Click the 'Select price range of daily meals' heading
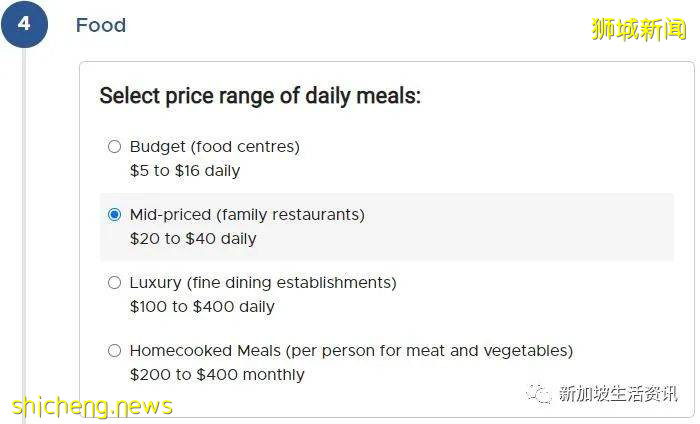This screenshot has width=700, height=424. point(260,97)
